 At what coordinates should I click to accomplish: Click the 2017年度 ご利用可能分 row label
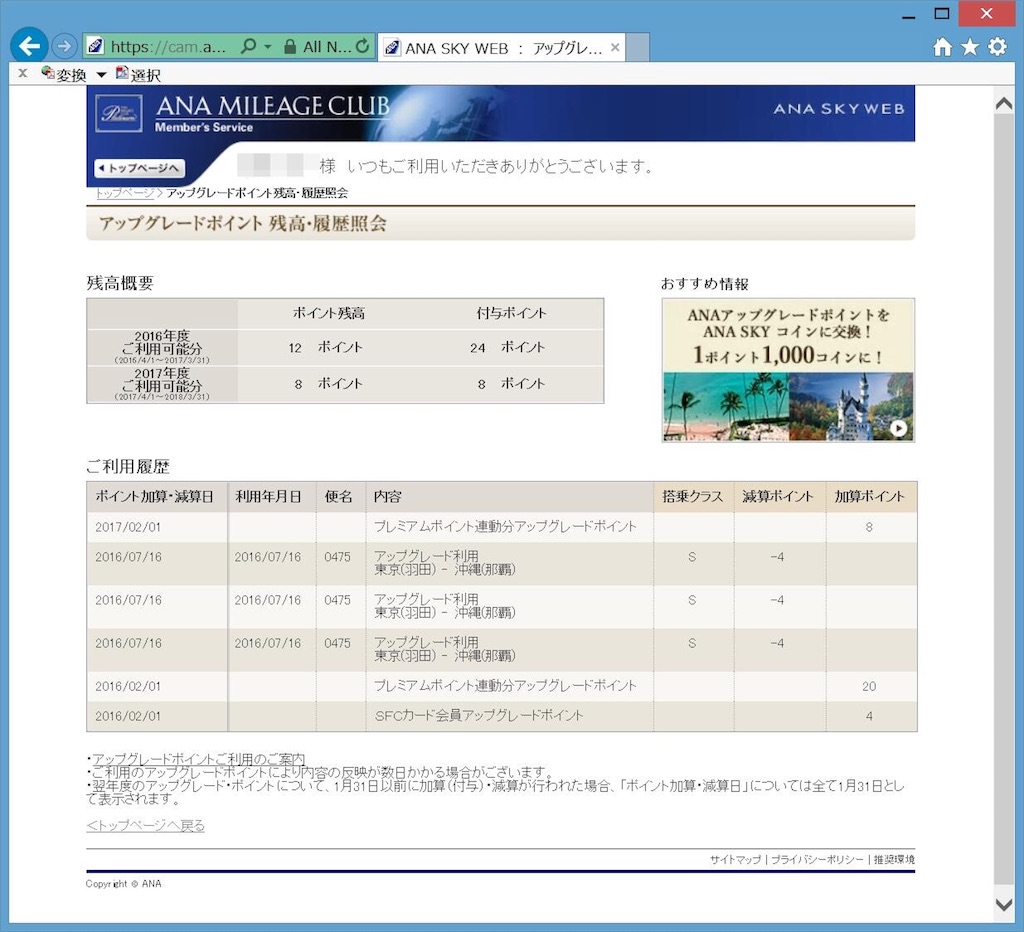coord(162,384)
